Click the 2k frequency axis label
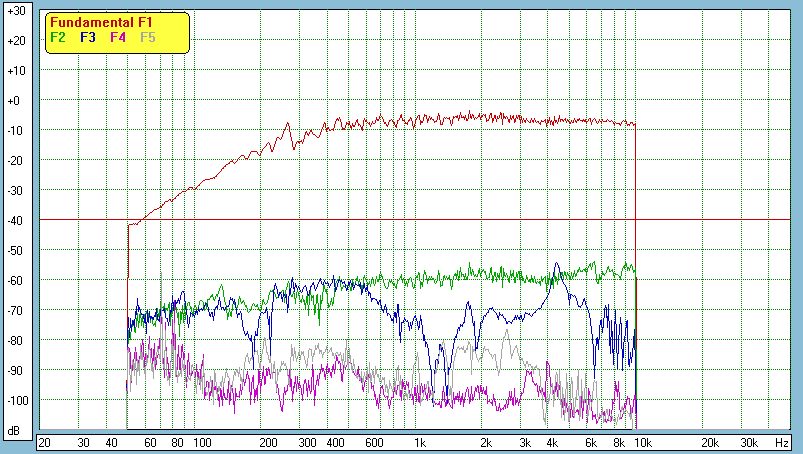 click(x=486, y=443)
